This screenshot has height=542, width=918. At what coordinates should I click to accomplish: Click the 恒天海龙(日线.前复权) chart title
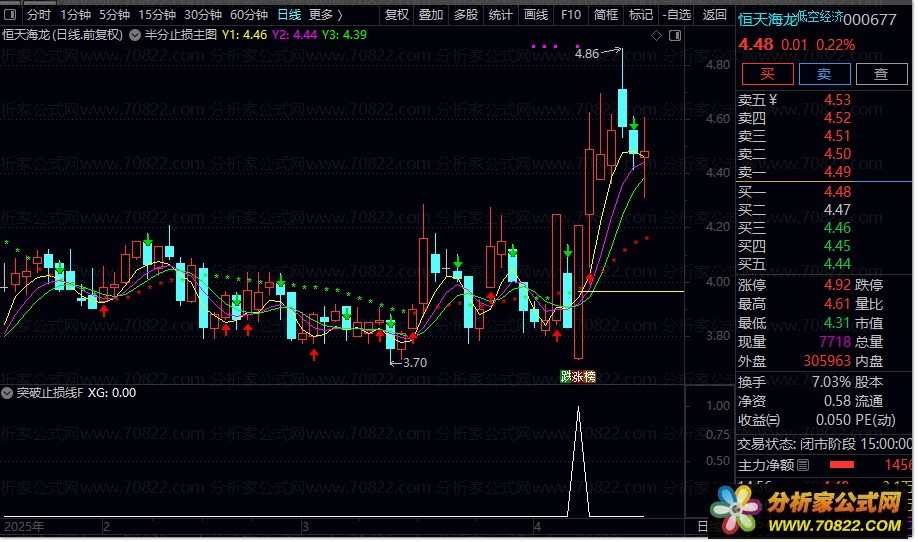coord(63,35)
